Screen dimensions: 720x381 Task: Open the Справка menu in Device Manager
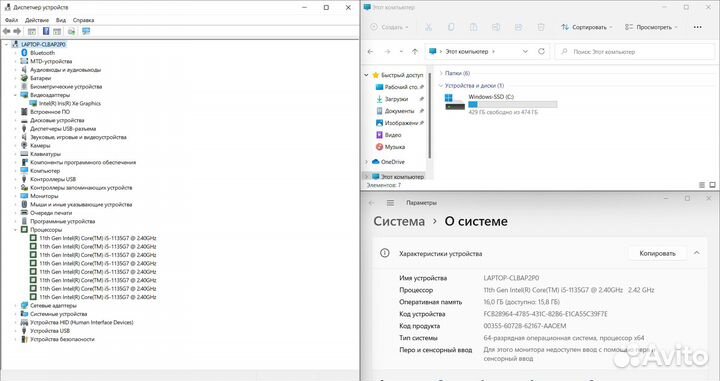point(83,20)
